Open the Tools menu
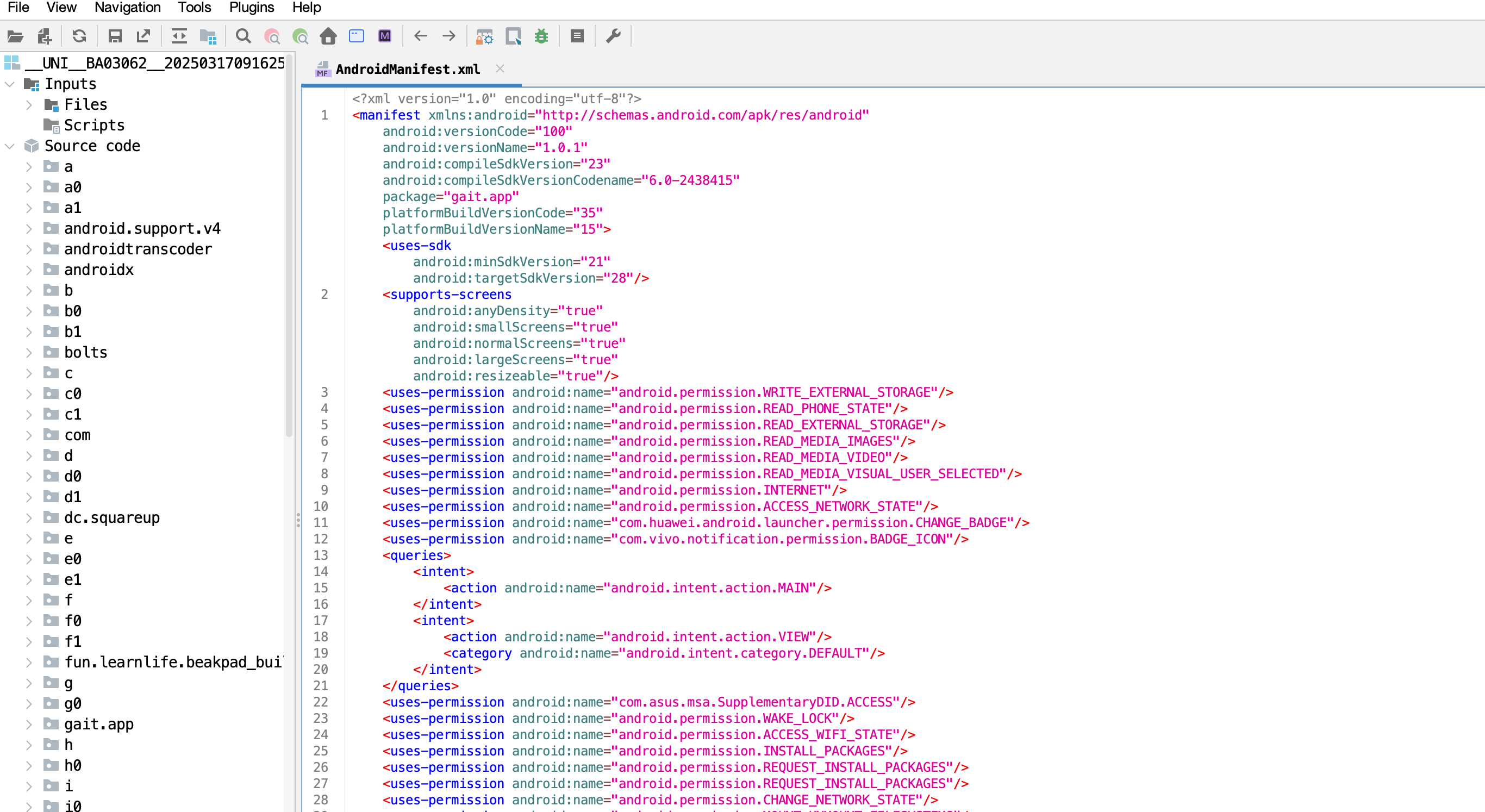 coord(194,8)
